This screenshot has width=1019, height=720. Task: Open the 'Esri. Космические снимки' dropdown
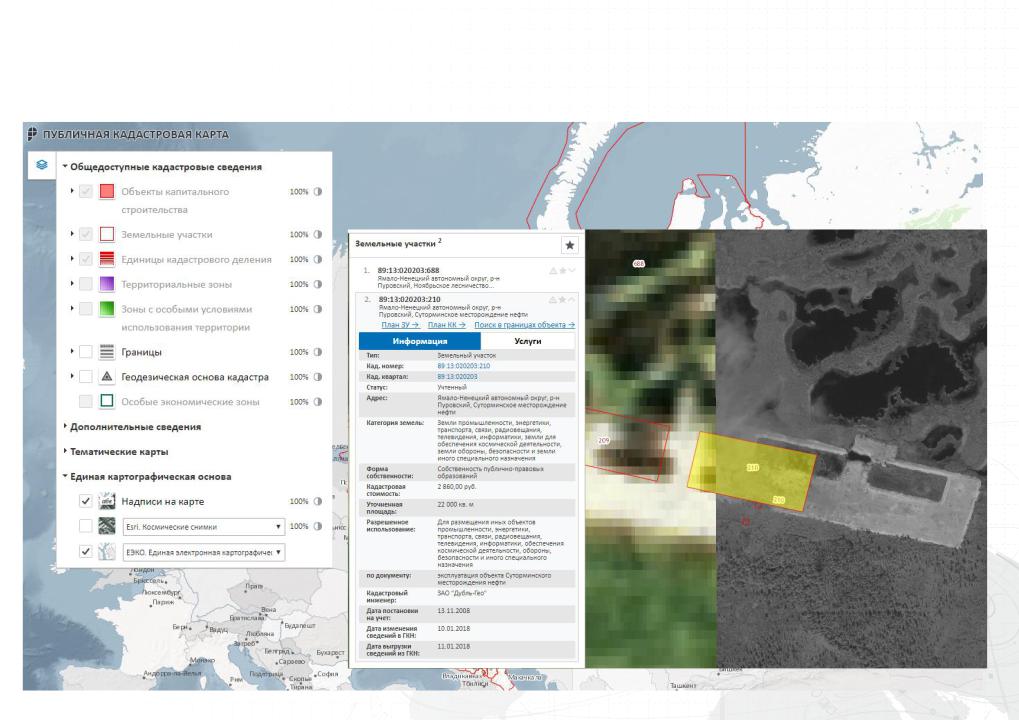click(203, 526)
